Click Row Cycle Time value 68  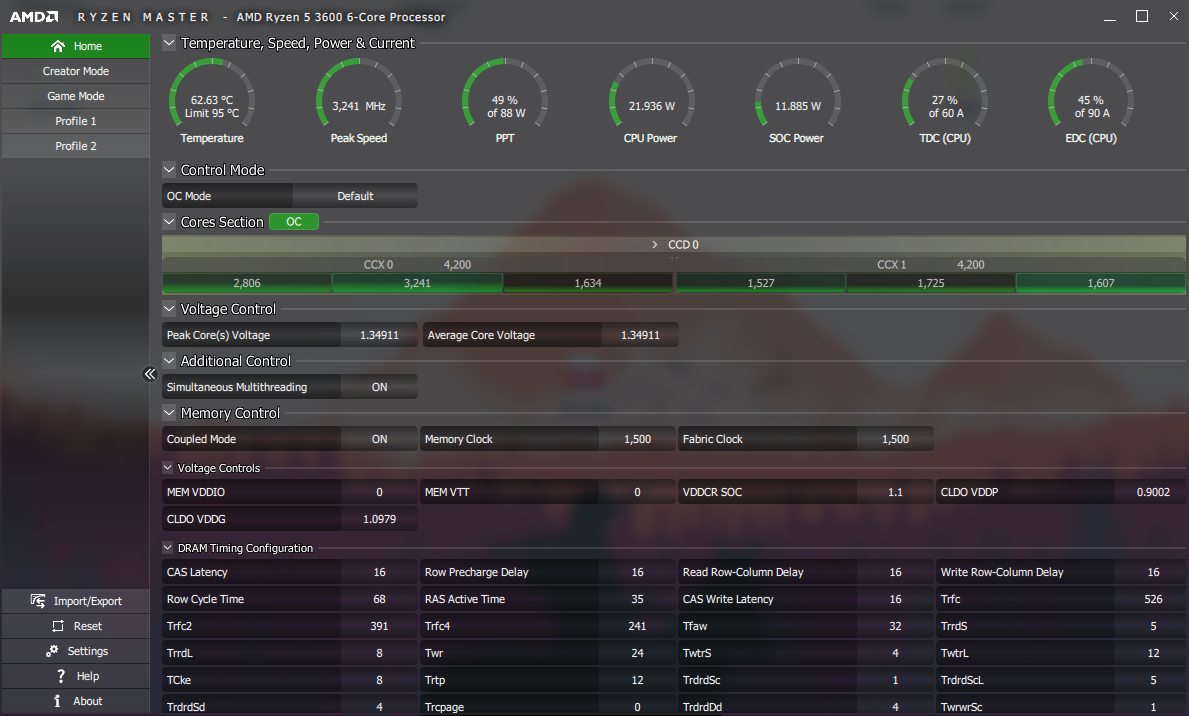379,599
